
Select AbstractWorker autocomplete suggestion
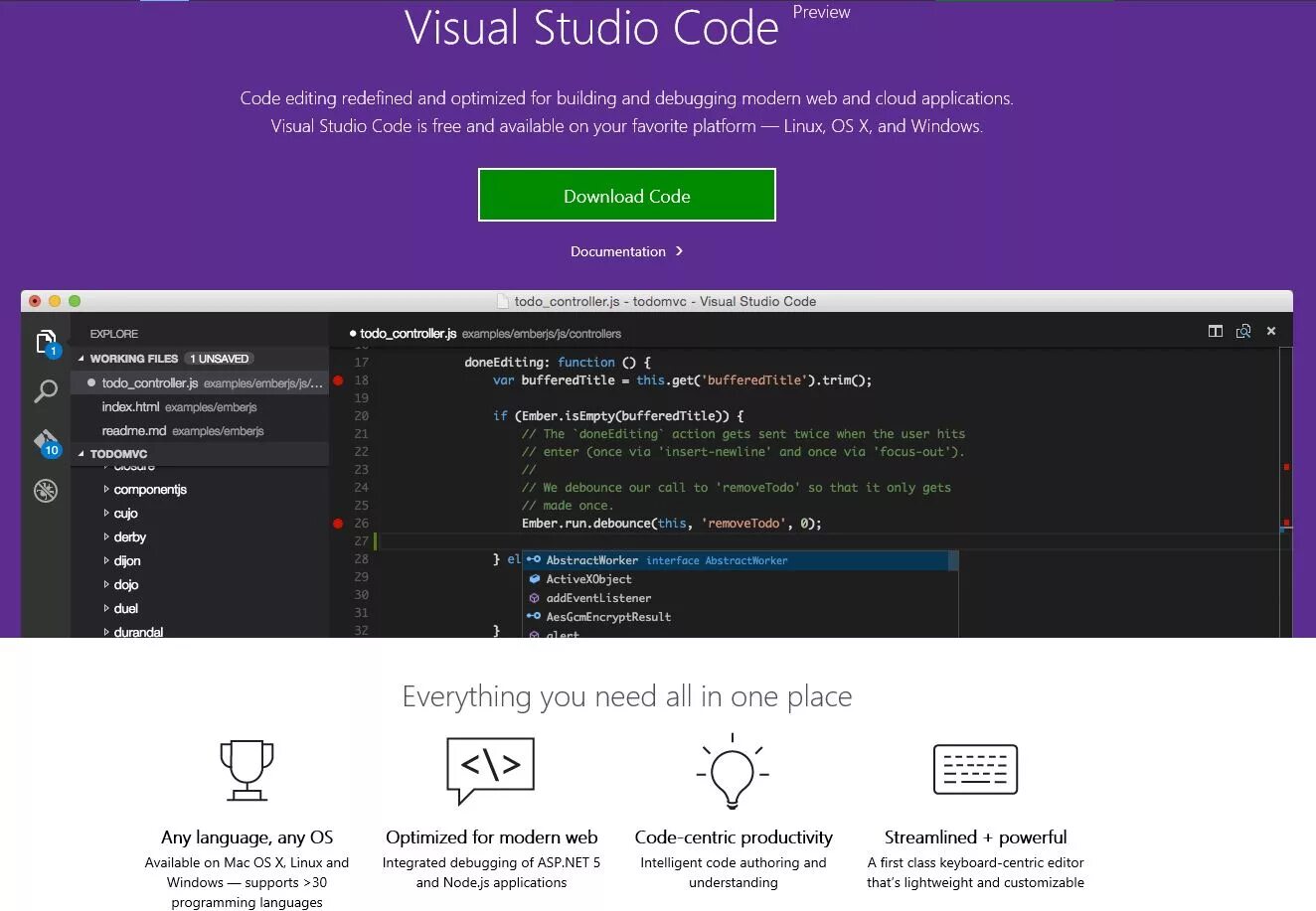(x=740, y=560)
